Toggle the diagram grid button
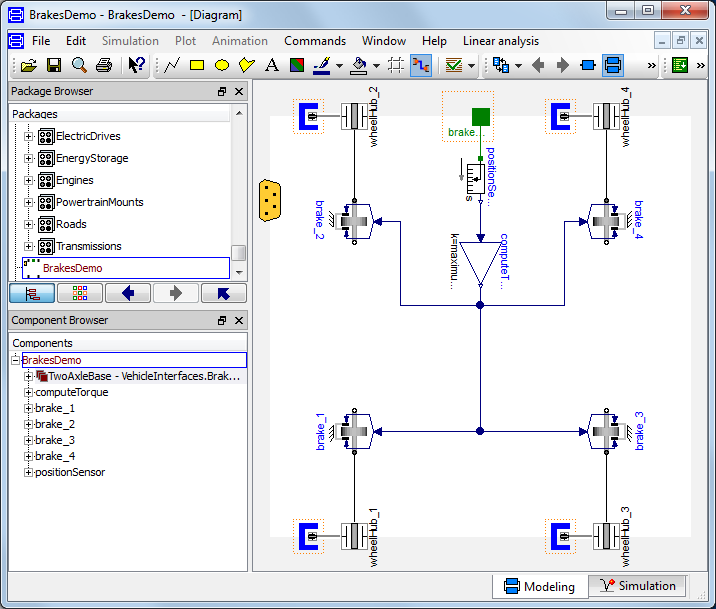 [396, 66]
